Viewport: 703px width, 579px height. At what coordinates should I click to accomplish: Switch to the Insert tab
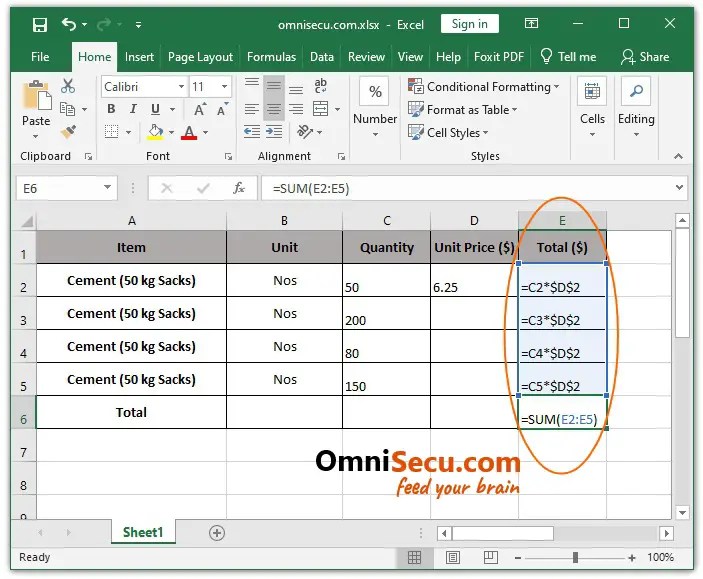139,57
